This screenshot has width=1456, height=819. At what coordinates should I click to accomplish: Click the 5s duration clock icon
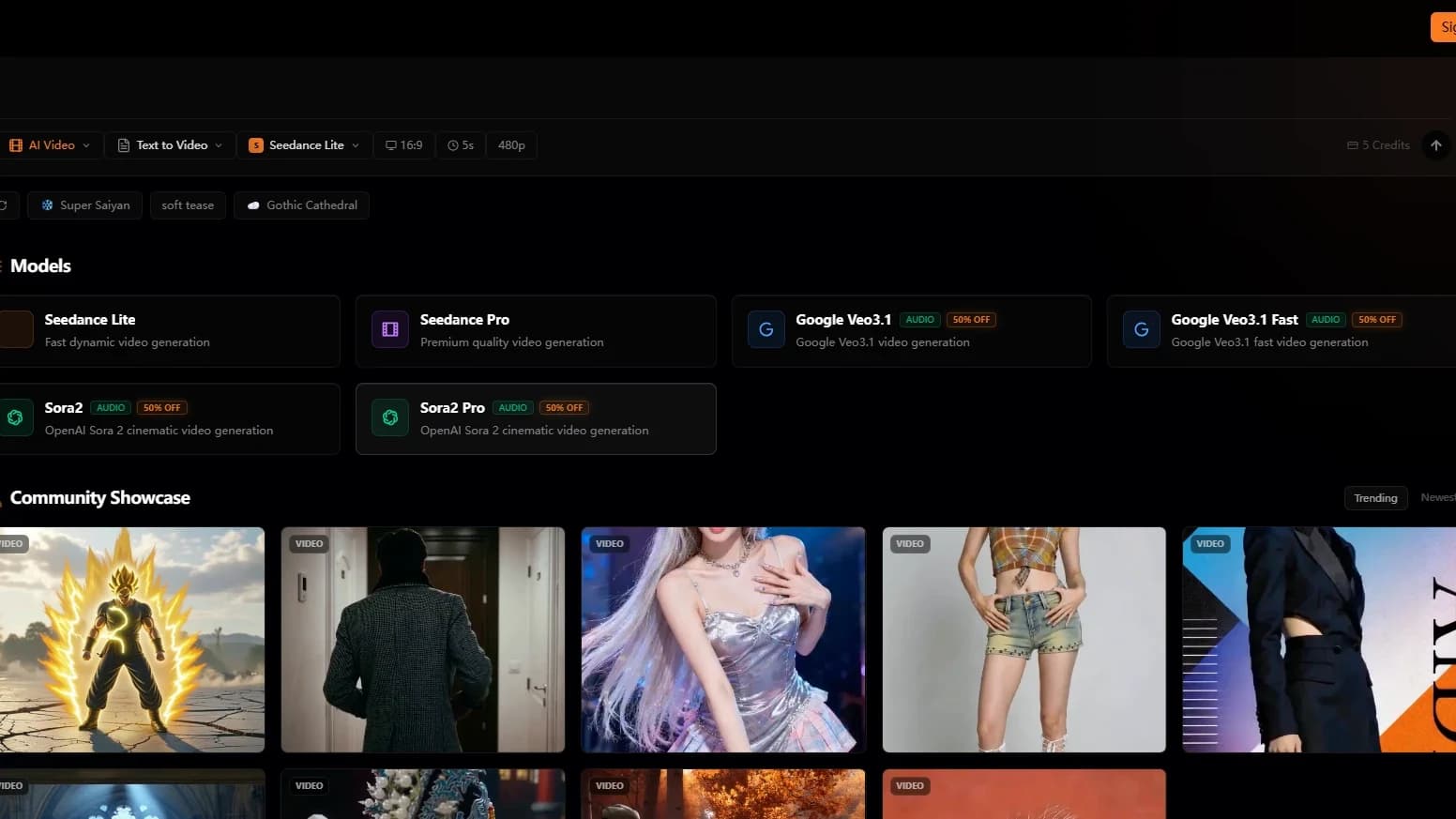pyautogui.click(x=451, y=144)
